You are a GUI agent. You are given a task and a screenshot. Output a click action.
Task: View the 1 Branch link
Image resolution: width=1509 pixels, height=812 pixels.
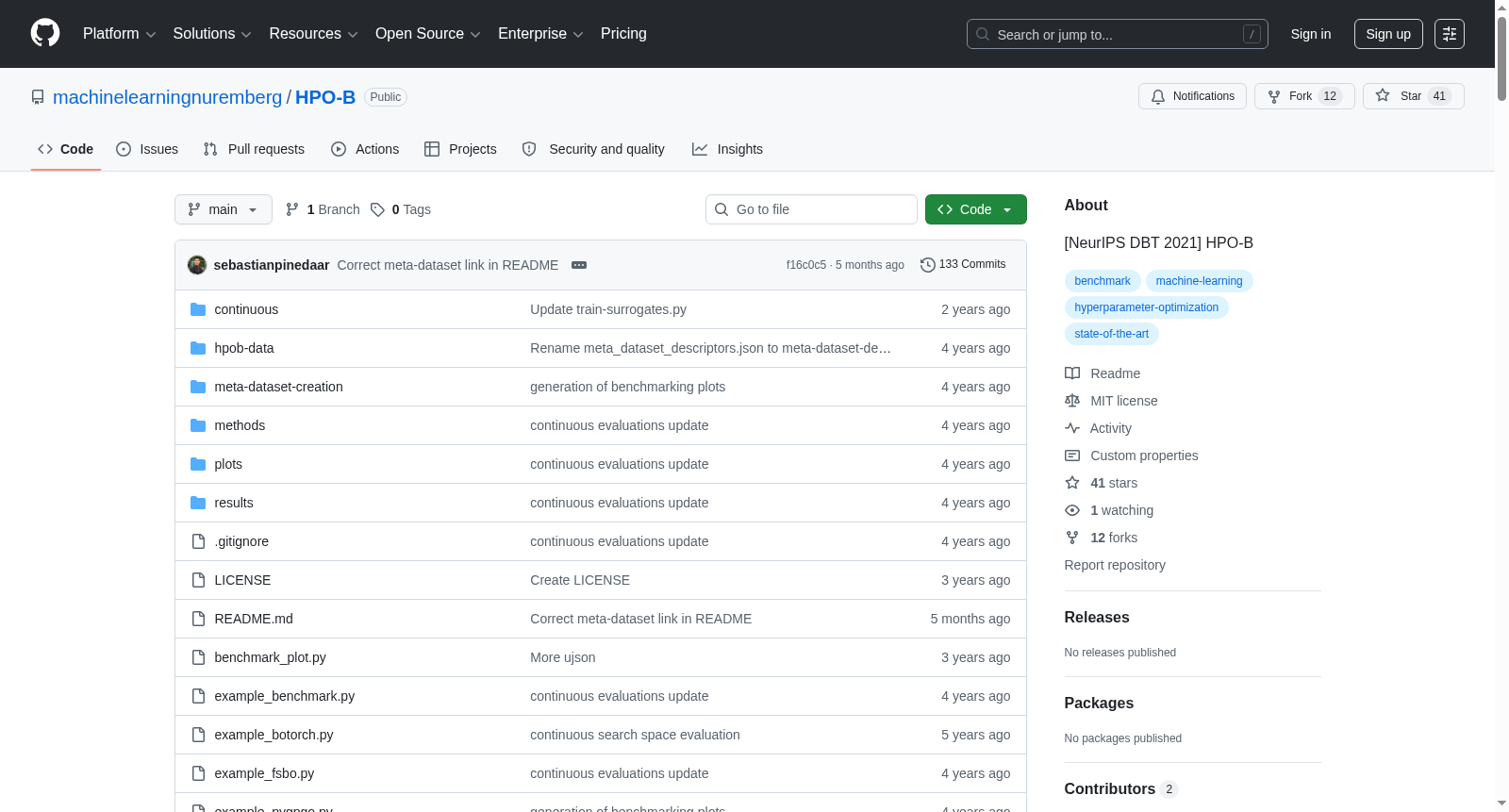(323, 209)
